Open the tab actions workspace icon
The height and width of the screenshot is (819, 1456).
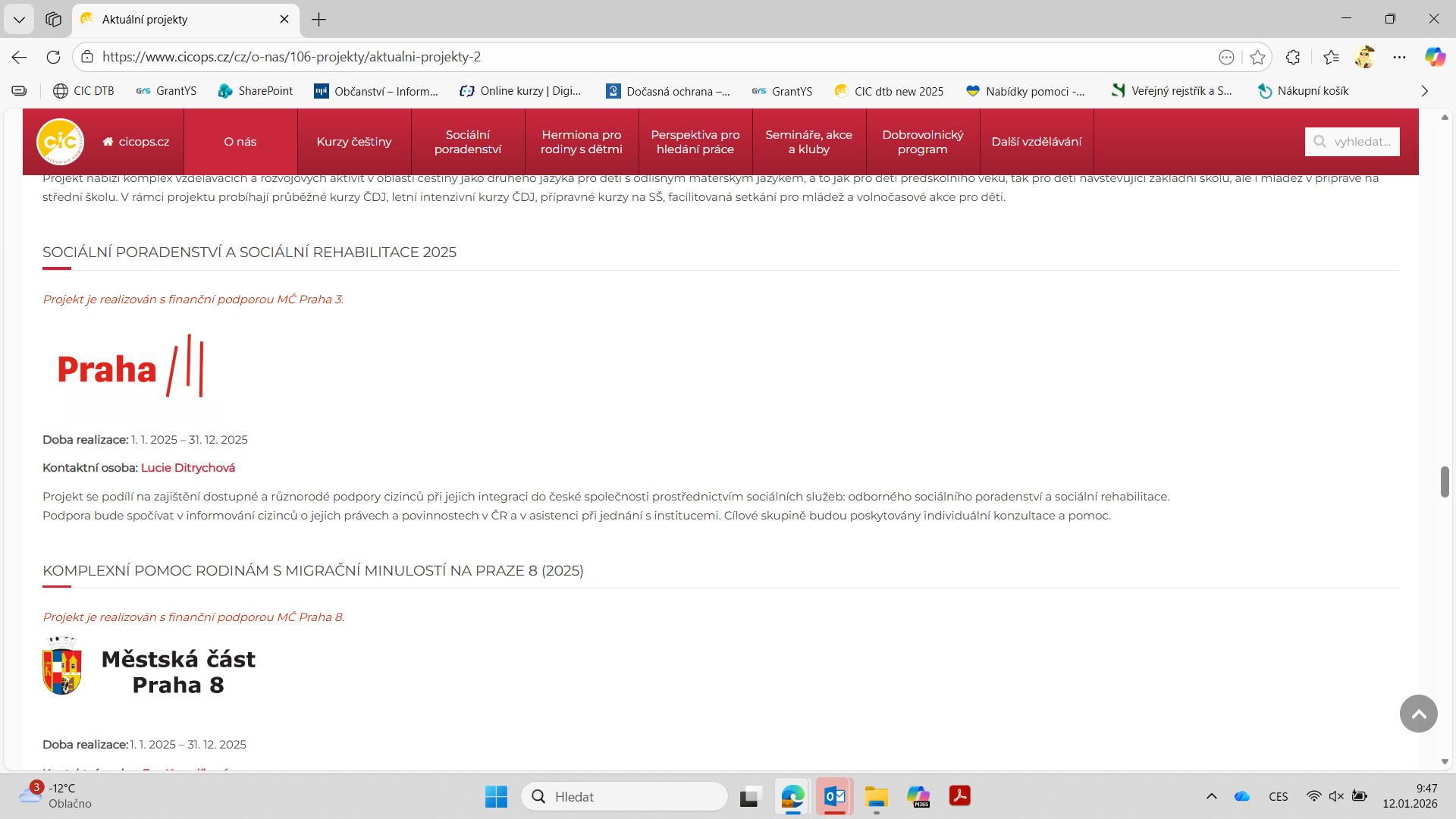pos(53,19)
